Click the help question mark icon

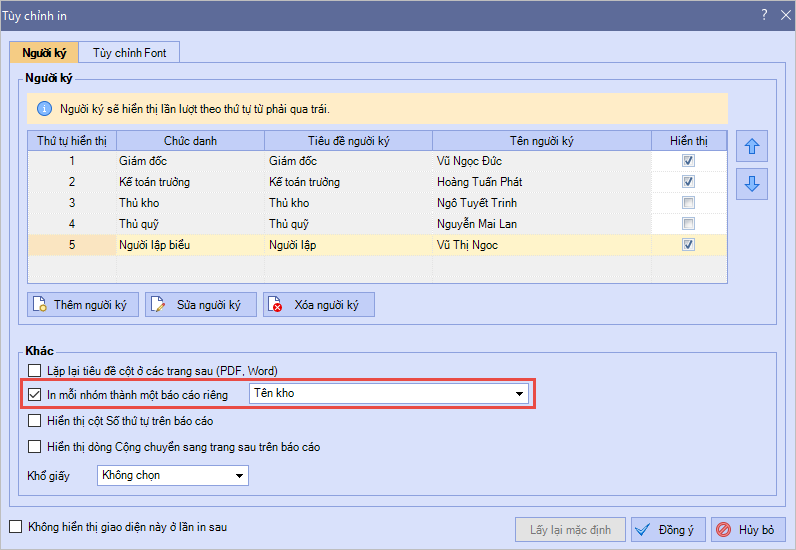pyautogui.click(x=764, y=14)
